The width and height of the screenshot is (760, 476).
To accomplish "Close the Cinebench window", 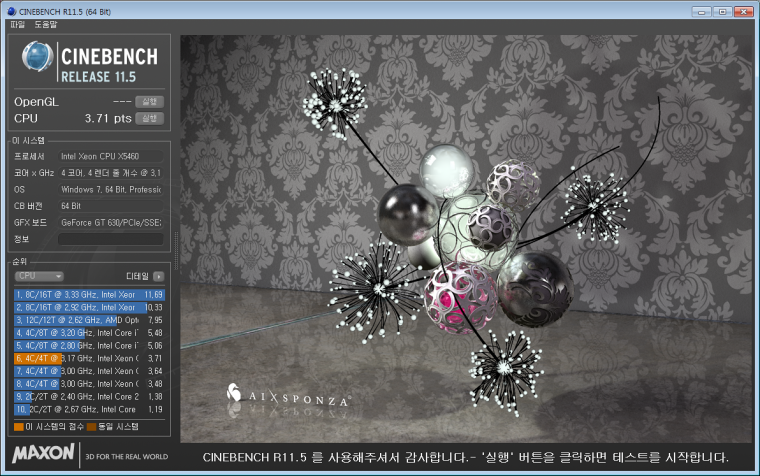I will coord(744,11).
